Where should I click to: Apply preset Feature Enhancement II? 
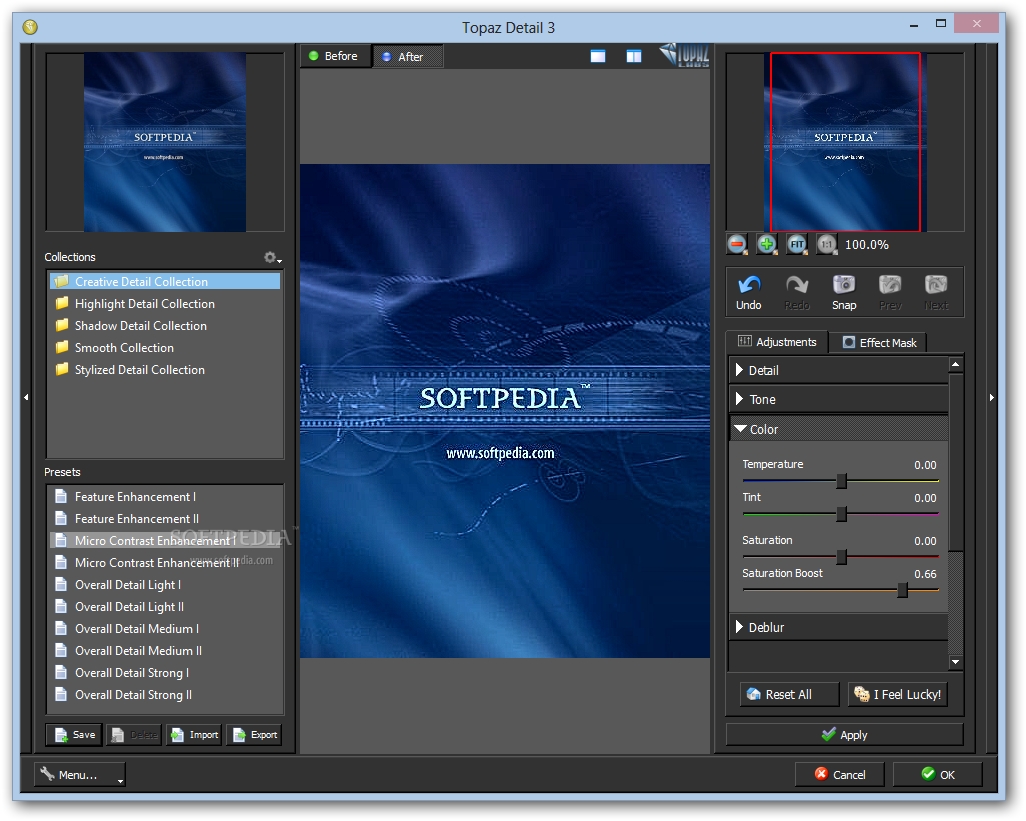pyautogui.click(x=165, y=519)
